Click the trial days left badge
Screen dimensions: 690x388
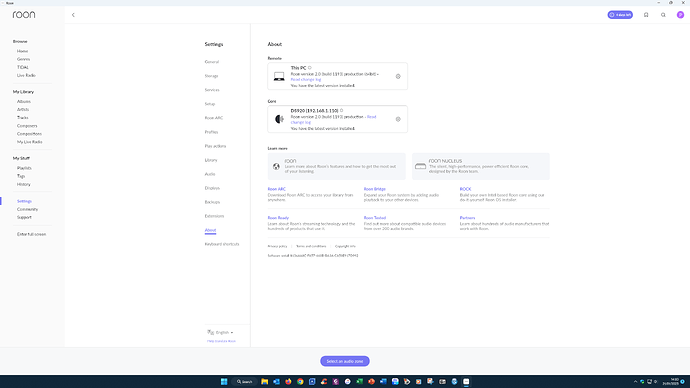point(620,15)
